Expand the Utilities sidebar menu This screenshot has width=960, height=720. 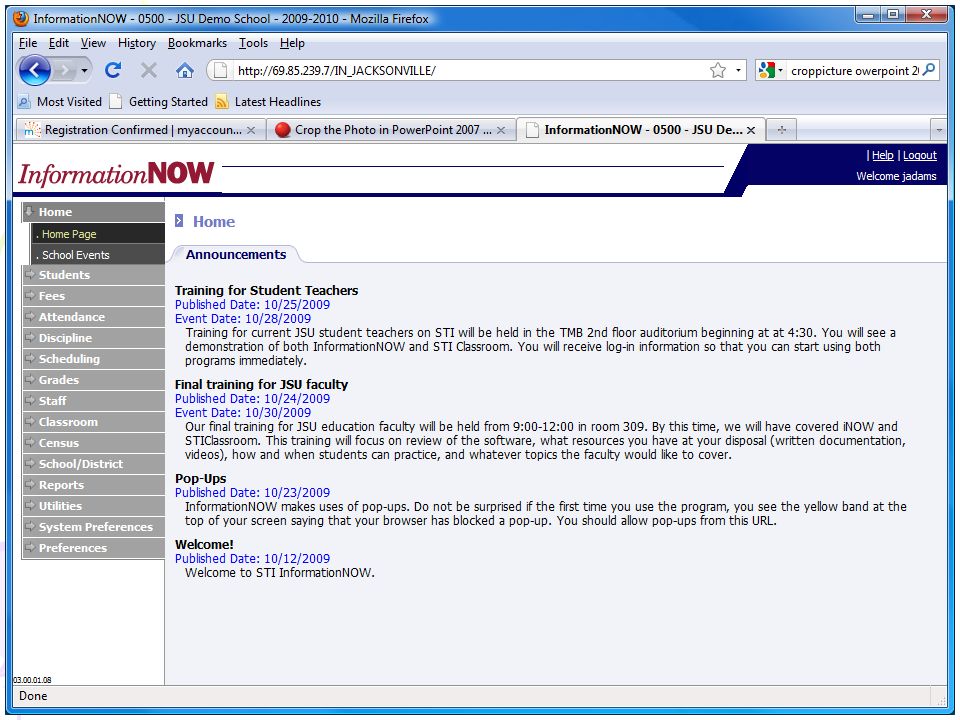tap(94, 506)
